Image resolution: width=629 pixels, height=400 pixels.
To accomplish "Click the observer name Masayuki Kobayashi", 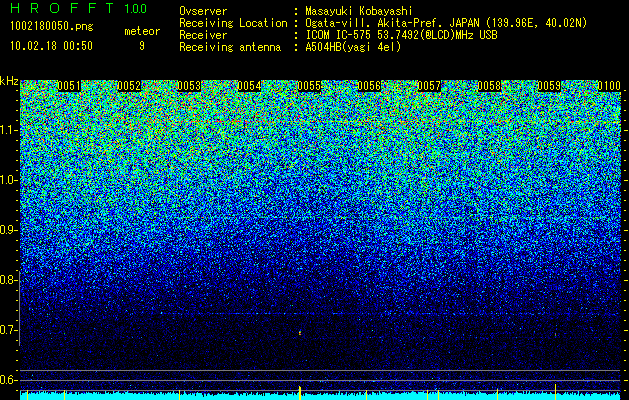I will pyautogui.click(x=359, y=11).
